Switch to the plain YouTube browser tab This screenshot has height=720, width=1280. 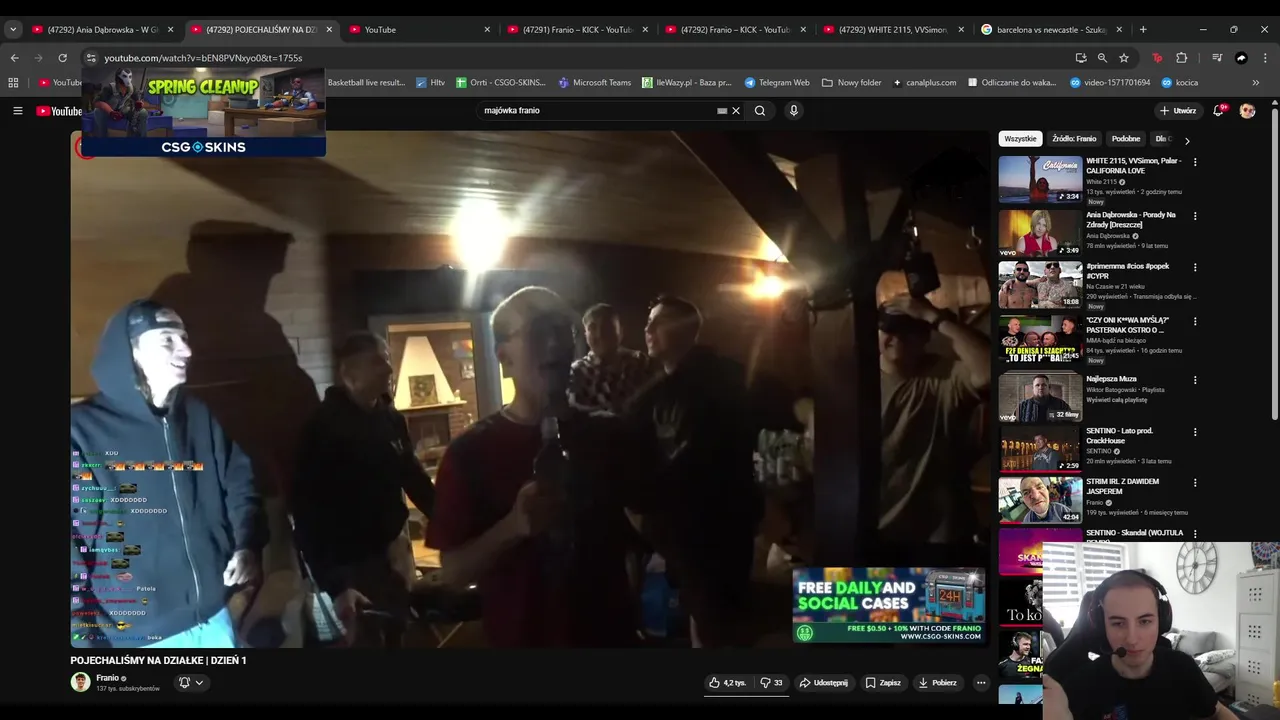[x=420, y=30]
